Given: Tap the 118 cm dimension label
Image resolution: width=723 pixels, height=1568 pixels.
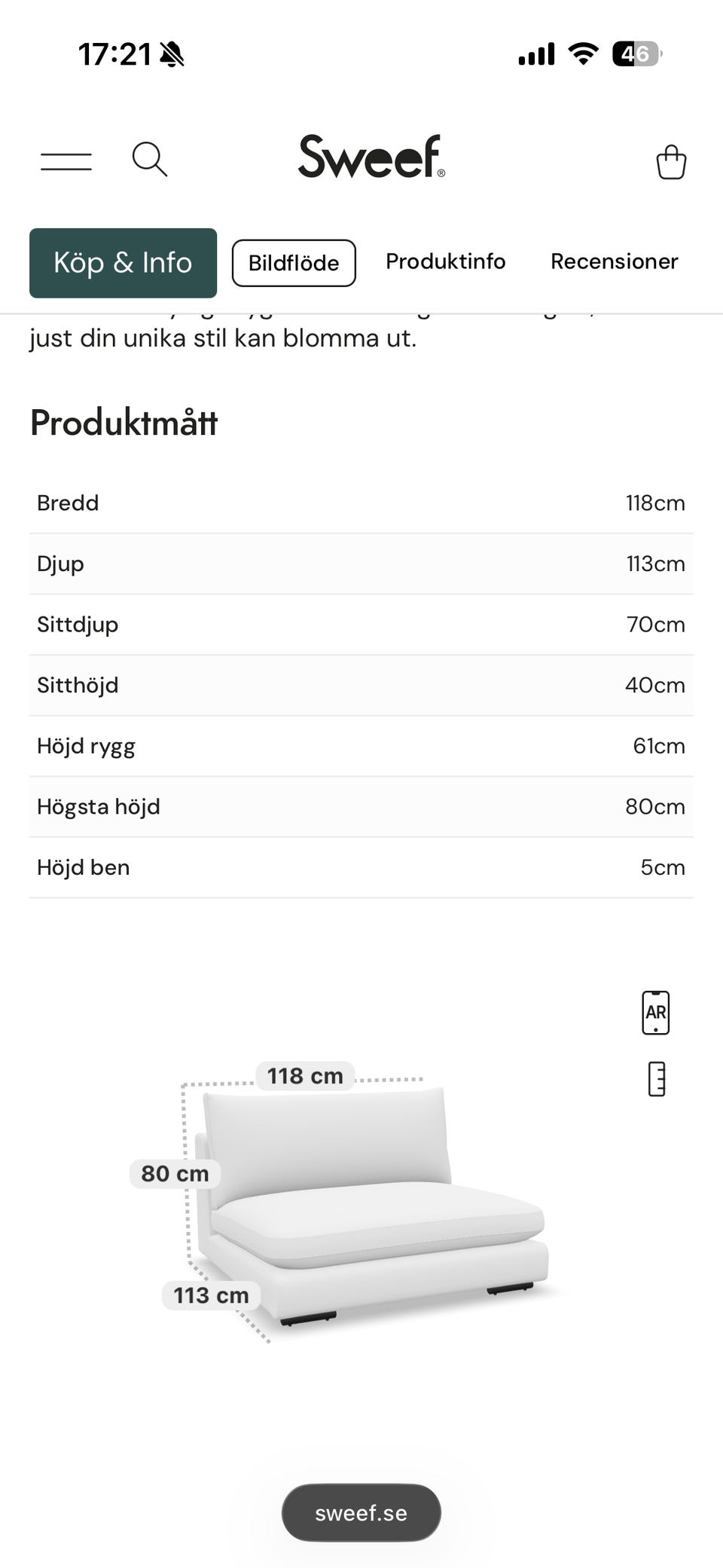Looking at the screenshot, I should tap(305, 1076).
